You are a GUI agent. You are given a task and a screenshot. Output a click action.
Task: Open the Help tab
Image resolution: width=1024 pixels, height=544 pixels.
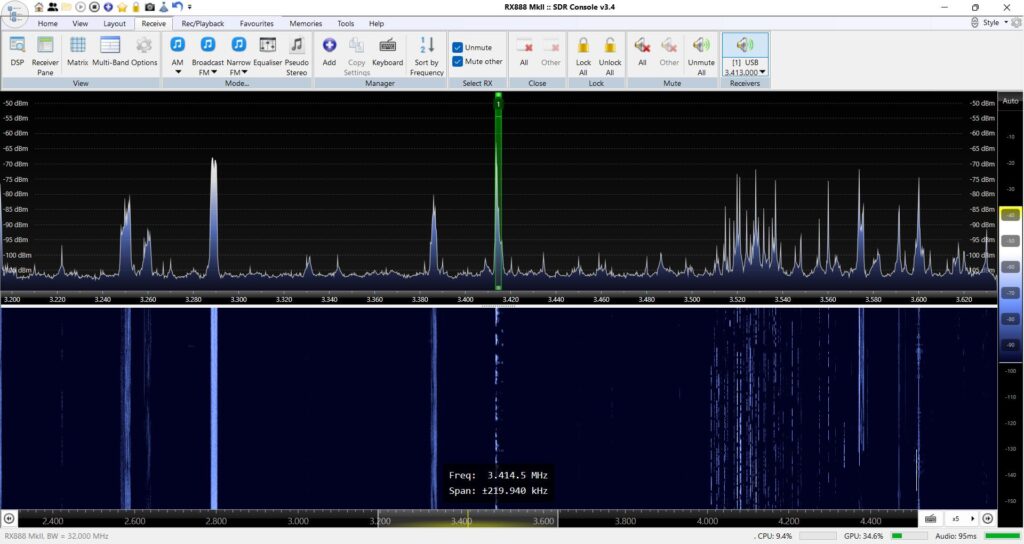(376, 24)
